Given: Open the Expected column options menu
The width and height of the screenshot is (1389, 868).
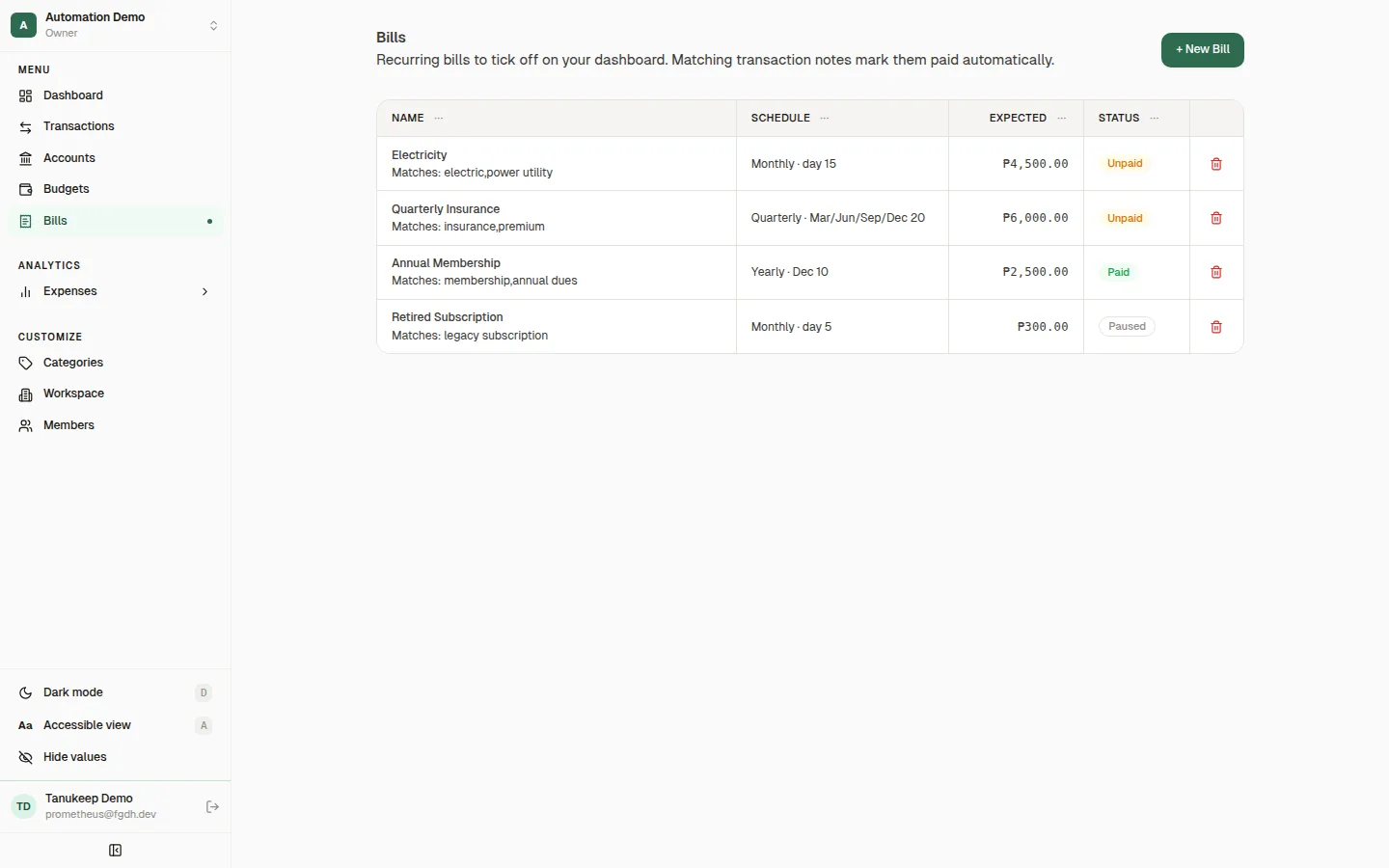Looking at the screenshot, I should tap(1062, 119).
